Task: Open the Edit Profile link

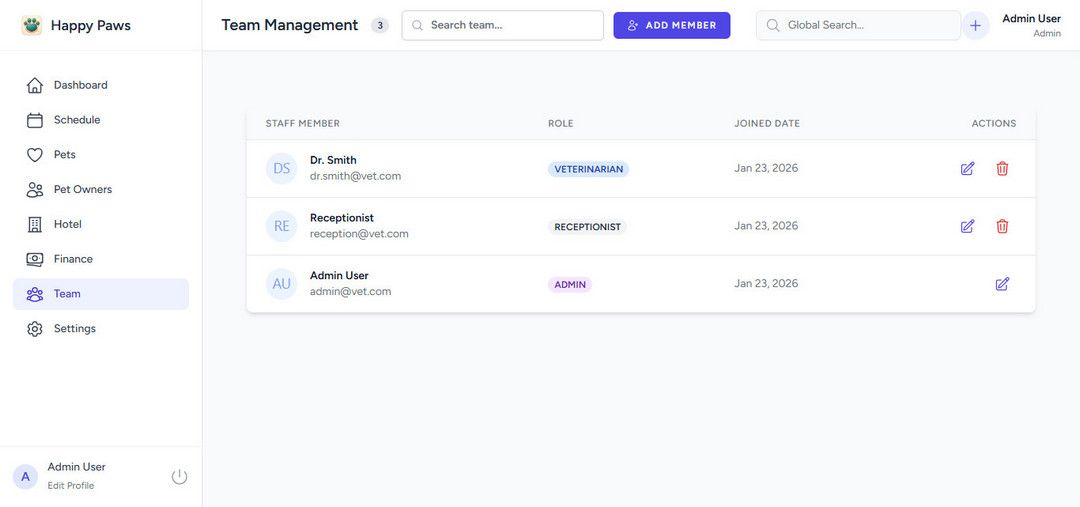Action: [71, 486]
